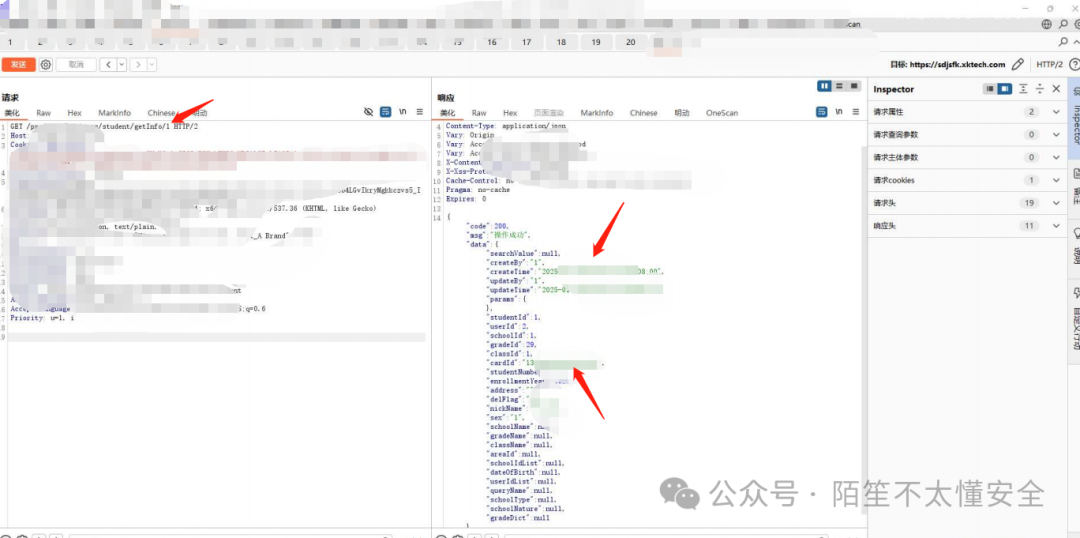Select Repeater tab 16
Viewport: 1080px width, 538px height.
[492, 42]
